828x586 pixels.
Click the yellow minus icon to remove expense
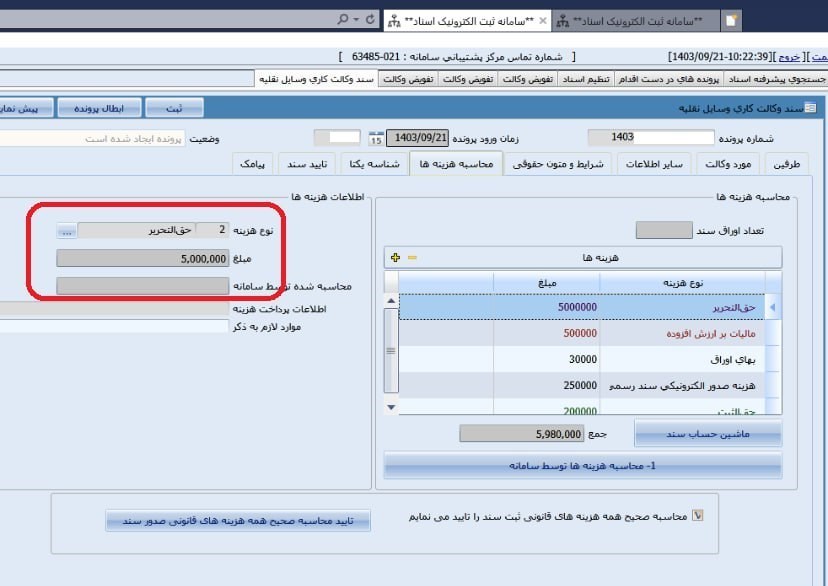pos(412,256)
